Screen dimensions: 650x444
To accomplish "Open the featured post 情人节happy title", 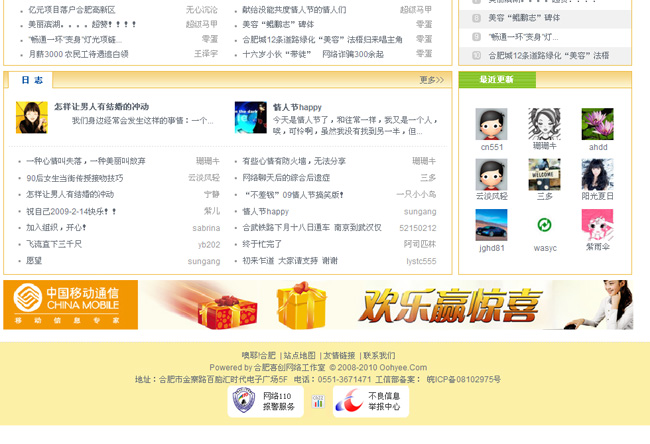I will coord(297,107).
